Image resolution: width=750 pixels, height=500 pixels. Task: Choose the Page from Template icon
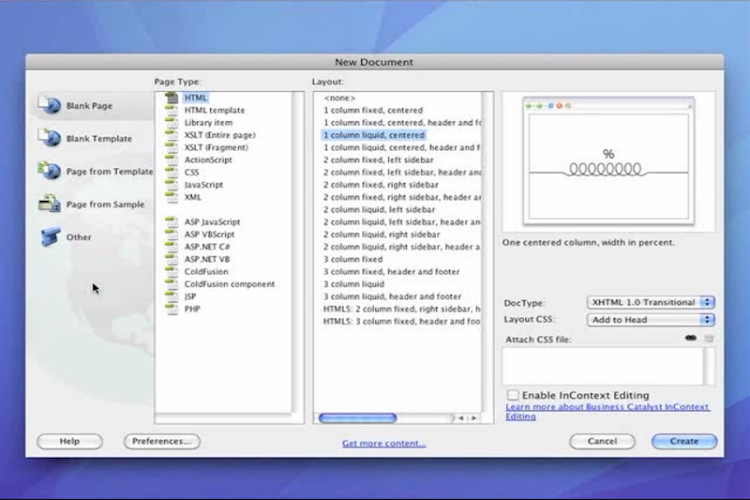coord(49,171)
